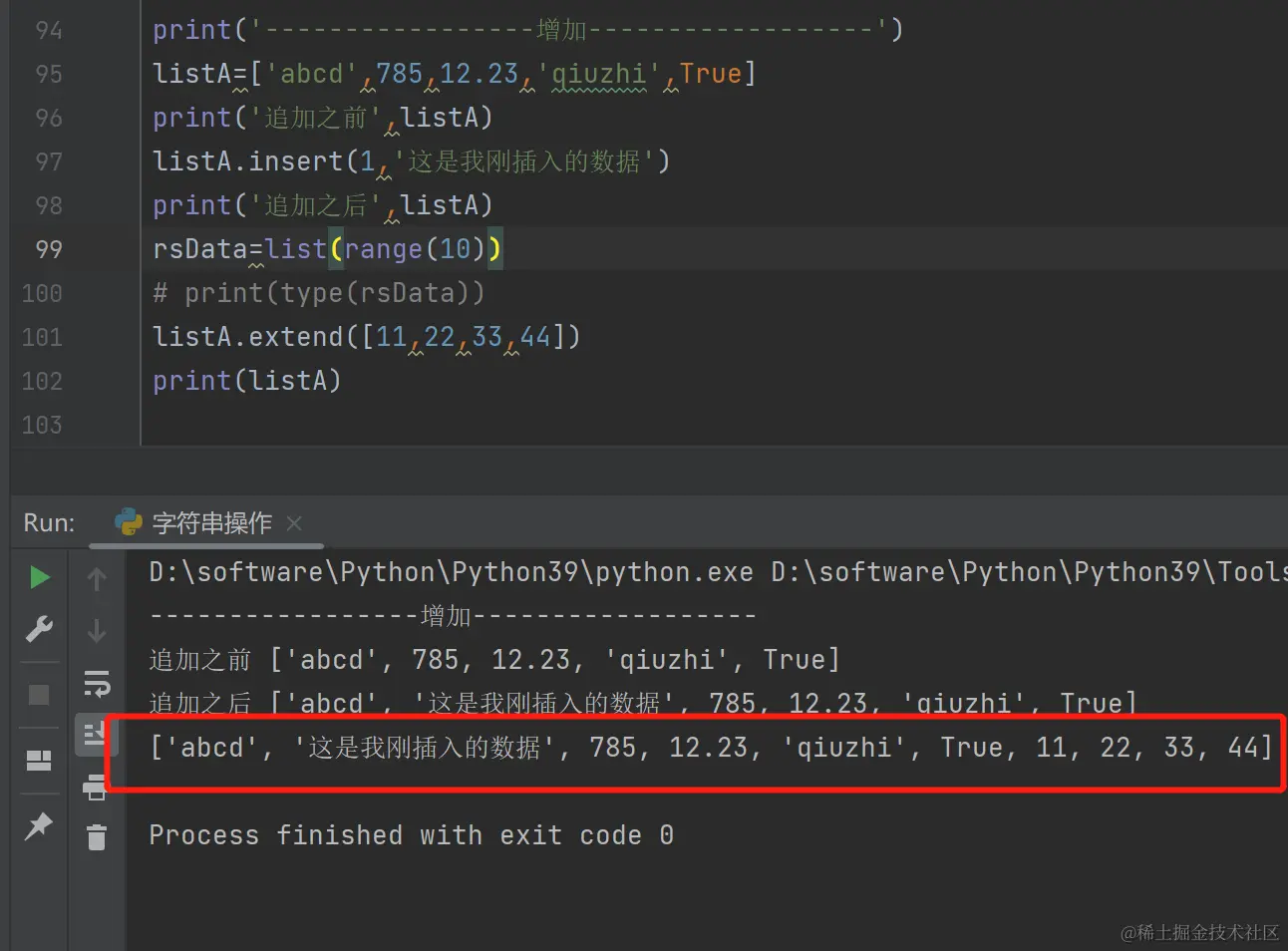The width and height of the screenshot is (1288, 951).
Task: Open run configuration with the wrench icon
Action: pos(39,629)
